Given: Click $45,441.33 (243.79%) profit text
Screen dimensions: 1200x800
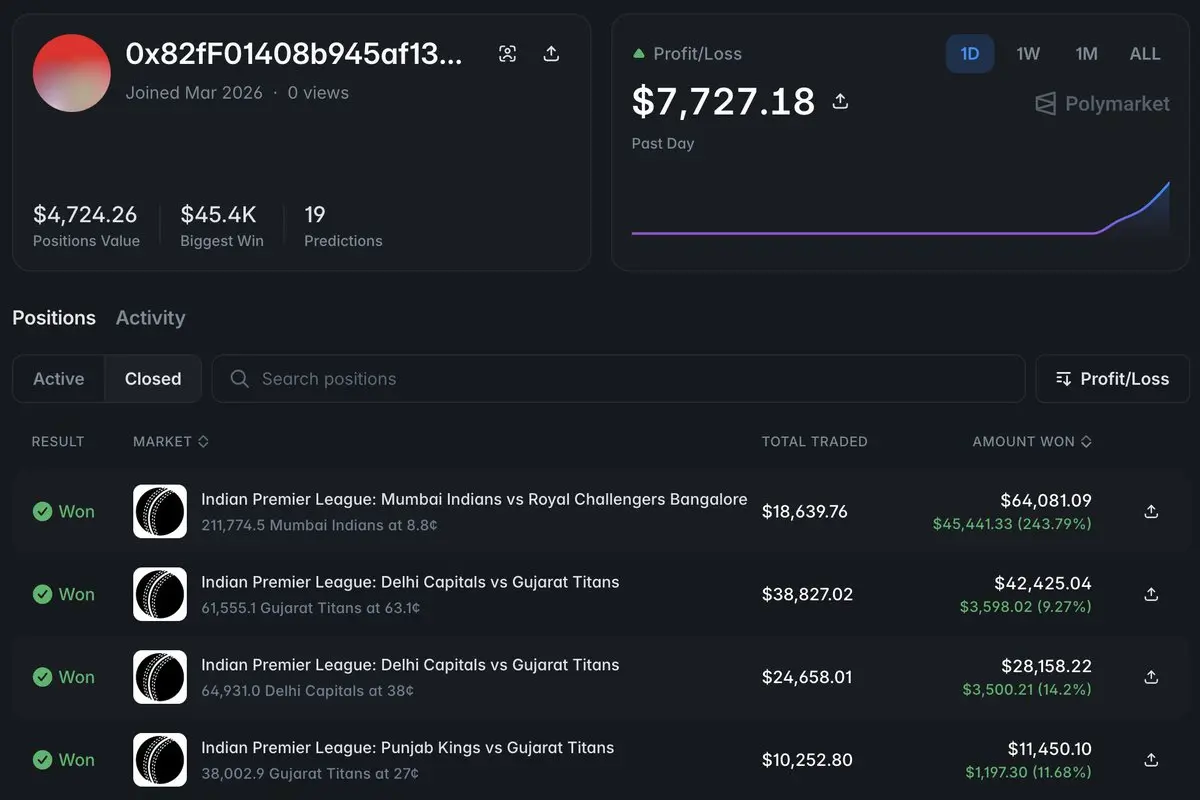Looking at the screenshot, I should [x=1012, y=523].
